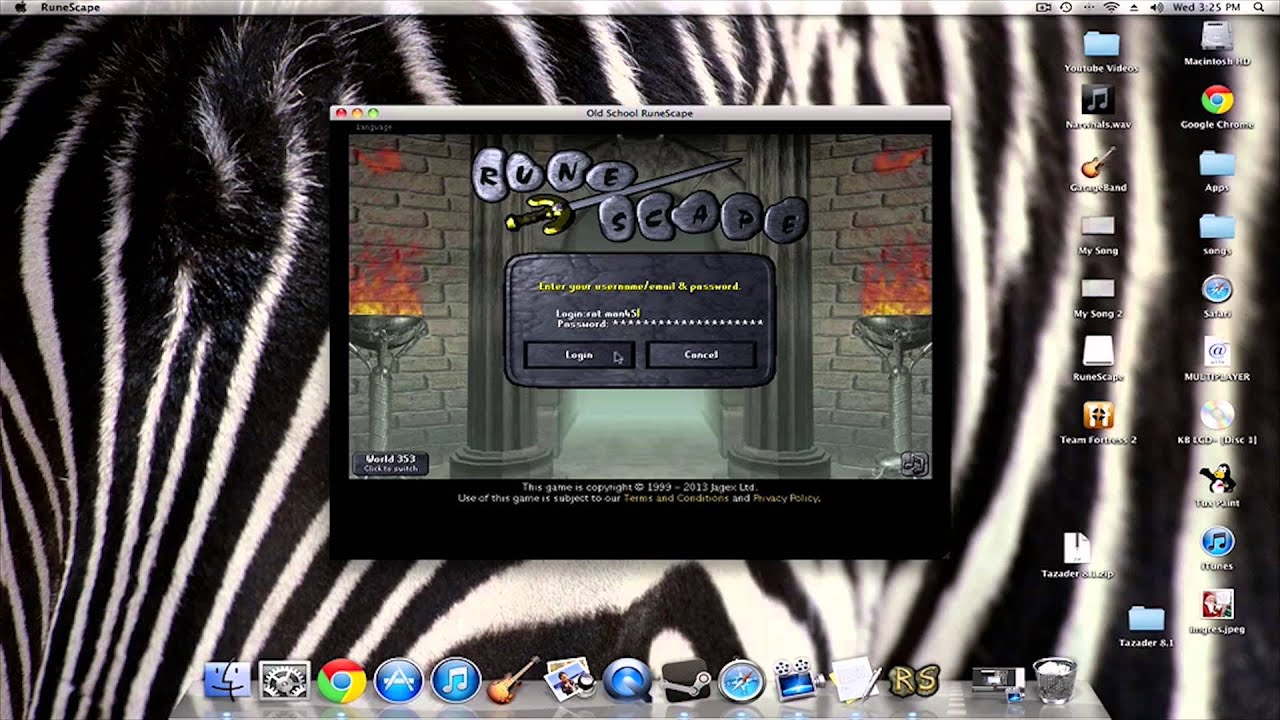Open the Trash in the dock
Image resolution: width=1280 pixels, height=720 pixels.
tap(1053, 681)
